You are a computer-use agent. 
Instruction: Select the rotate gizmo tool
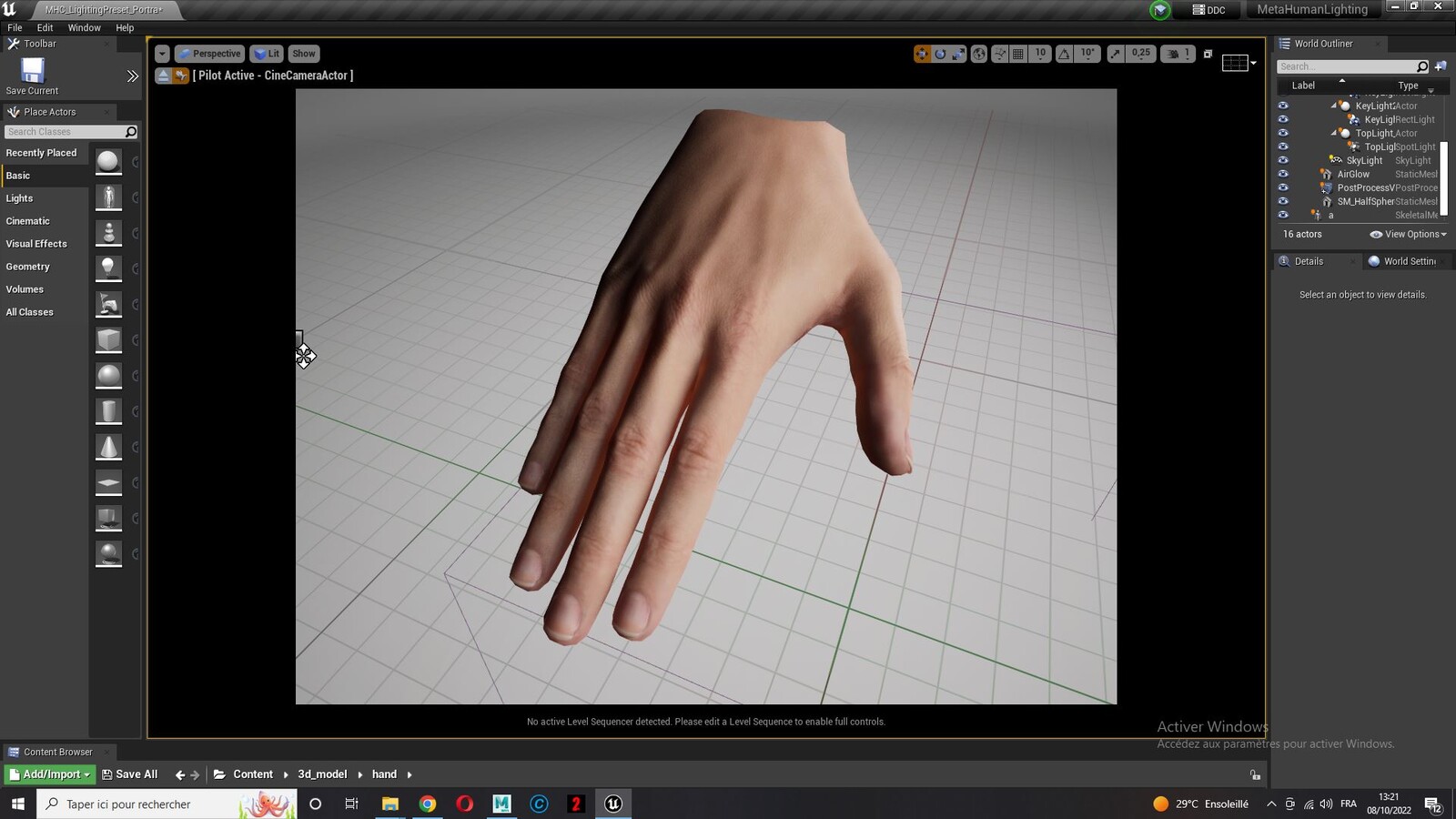coord(940,54)
